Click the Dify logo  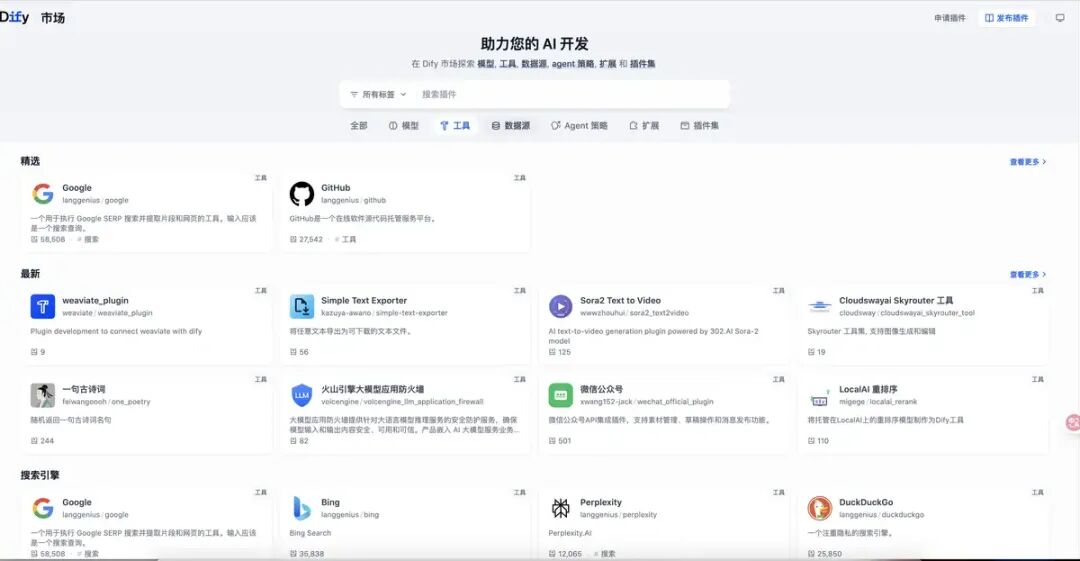pos(14,17)
